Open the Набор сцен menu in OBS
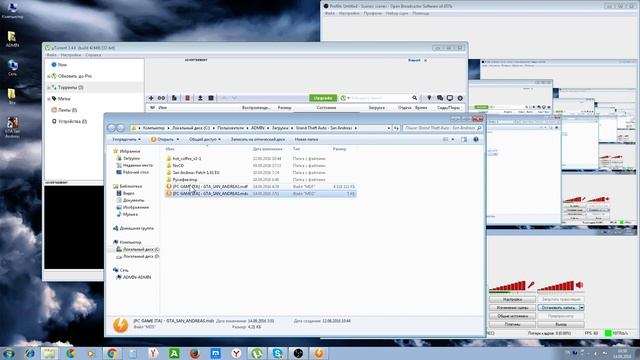Viewport: 640px width, 360px height. click(397, 13)
